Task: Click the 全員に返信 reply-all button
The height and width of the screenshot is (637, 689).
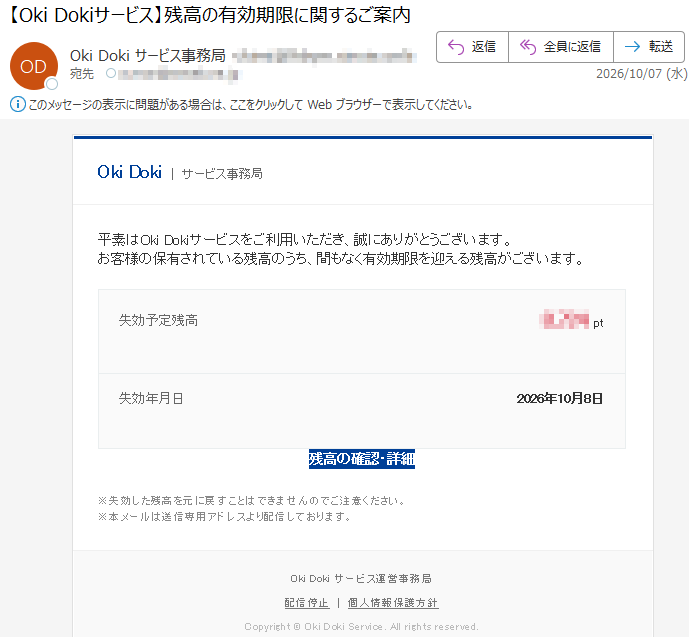Action: pyautogui.click(x=561, y=47)
